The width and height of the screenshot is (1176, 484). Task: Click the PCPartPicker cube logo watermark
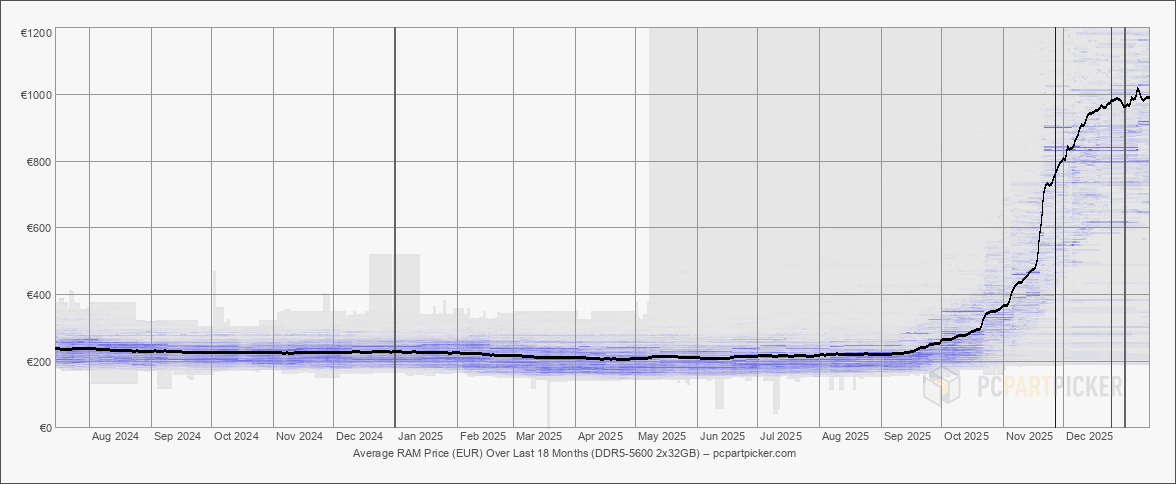click(x=942, y=387)
